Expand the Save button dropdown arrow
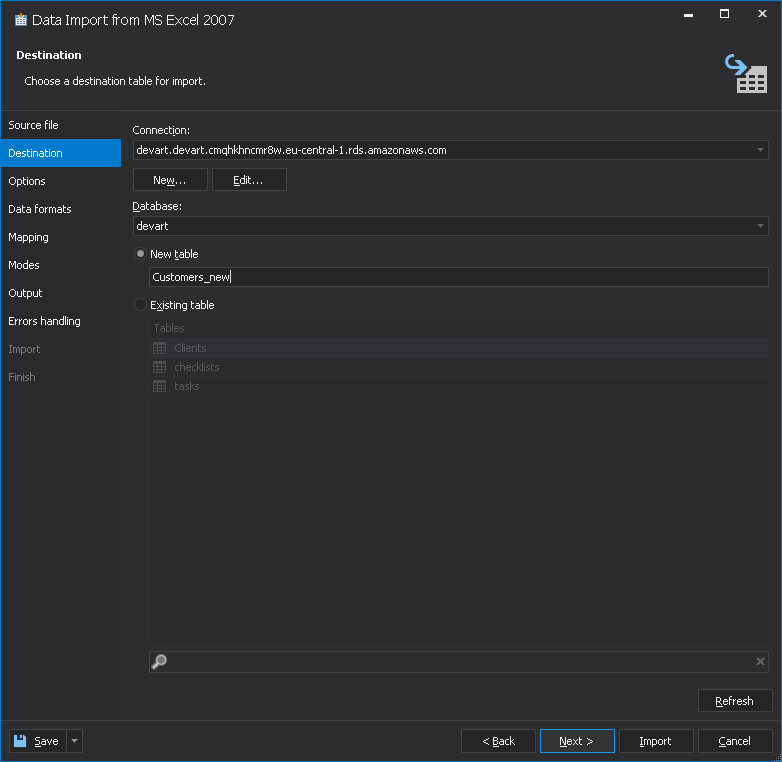Screen dimensions: 782x762 (74, 741)
